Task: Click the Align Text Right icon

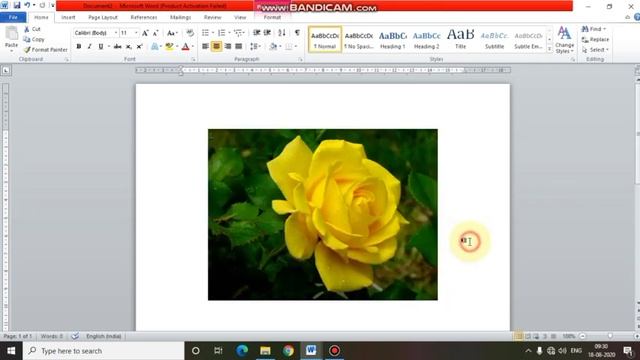Action: [x=227, y=47]
